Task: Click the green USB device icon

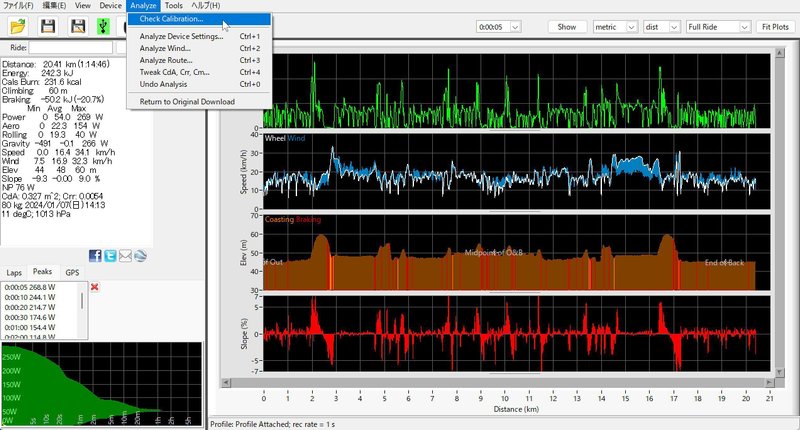Action: (104, 26)
